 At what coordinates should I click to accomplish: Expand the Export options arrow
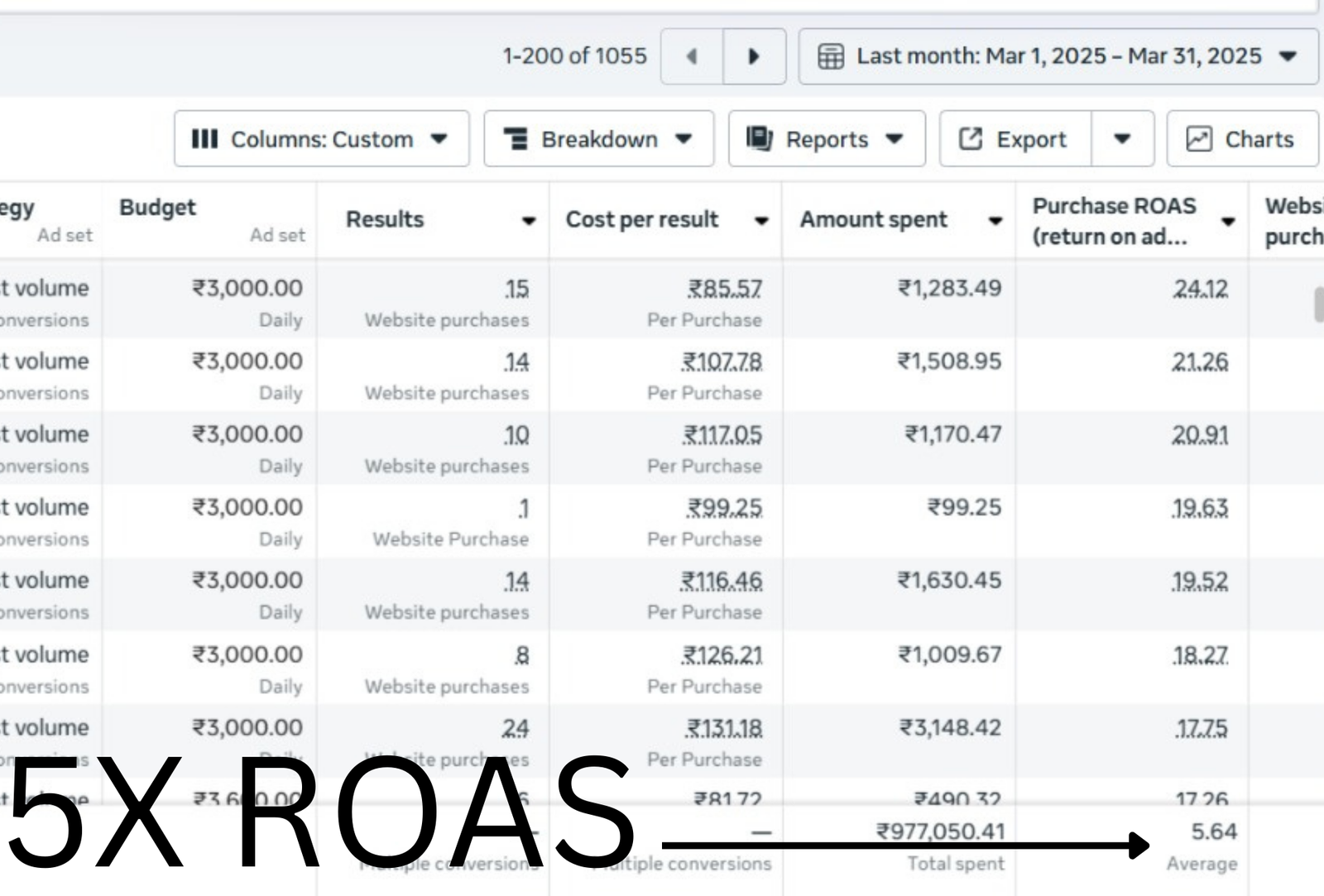click(1122, 139)
